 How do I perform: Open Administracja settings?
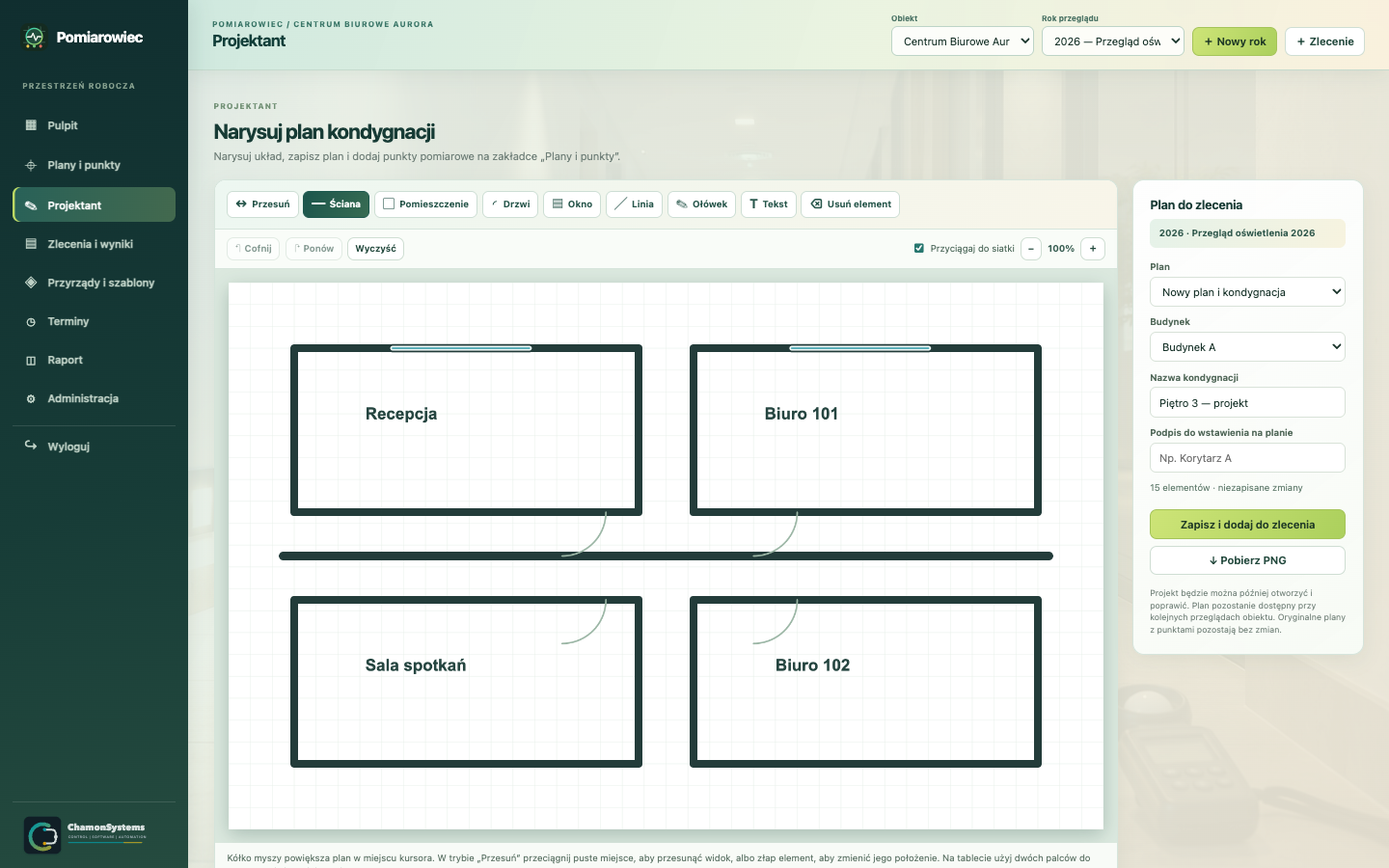tap(95, 398)
